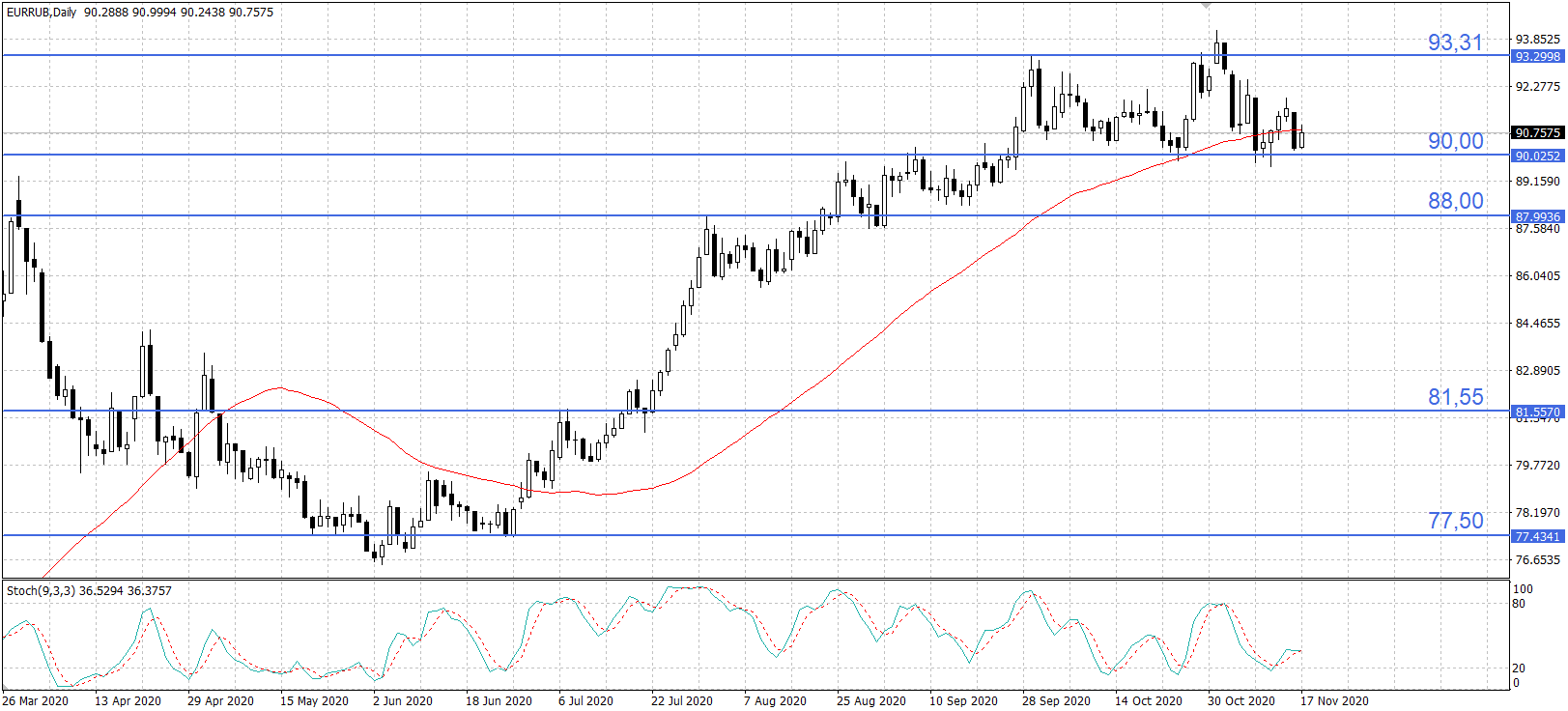Click the 82.8905 price axis value
Screen dimensions: 1568x711
(1537, 371)
